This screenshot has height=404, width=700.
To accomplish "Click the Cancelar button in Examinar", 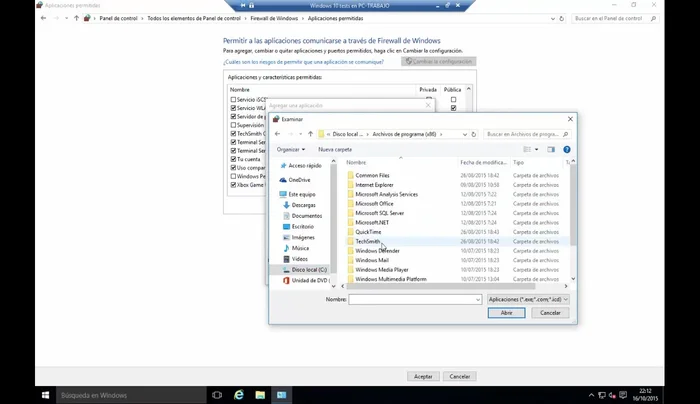I will (550, 313).
